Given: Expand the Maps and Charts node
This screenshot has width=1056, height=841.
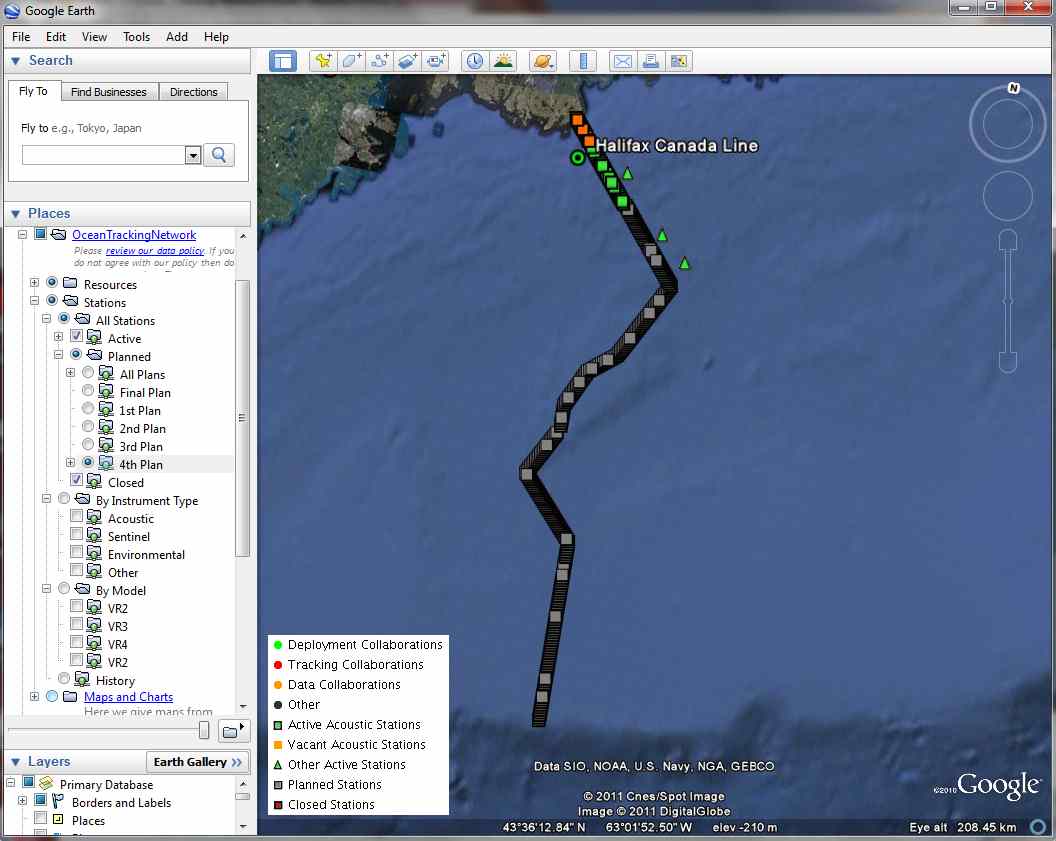Looking at the screenshot, I should (x=34, y=696).
